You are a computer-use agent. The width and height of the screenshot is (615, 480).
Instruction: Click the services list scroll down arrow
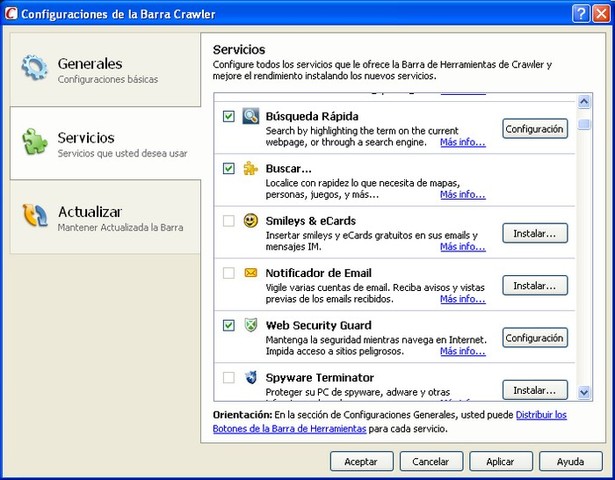[584, 392]
